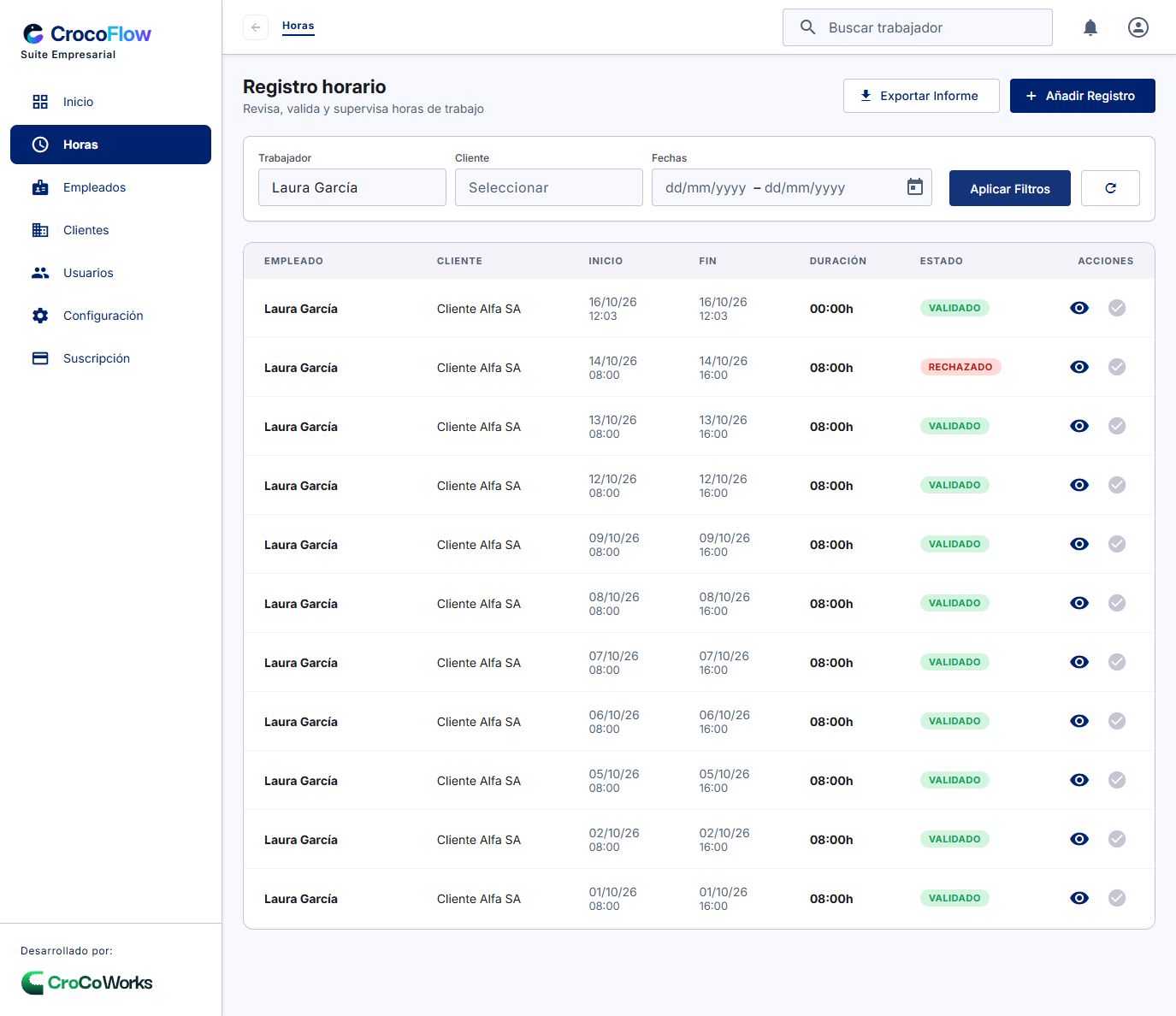Click the Horas breadcrumb link
The height and width of the screenshot is (1016, 1176).
[298, 26]
